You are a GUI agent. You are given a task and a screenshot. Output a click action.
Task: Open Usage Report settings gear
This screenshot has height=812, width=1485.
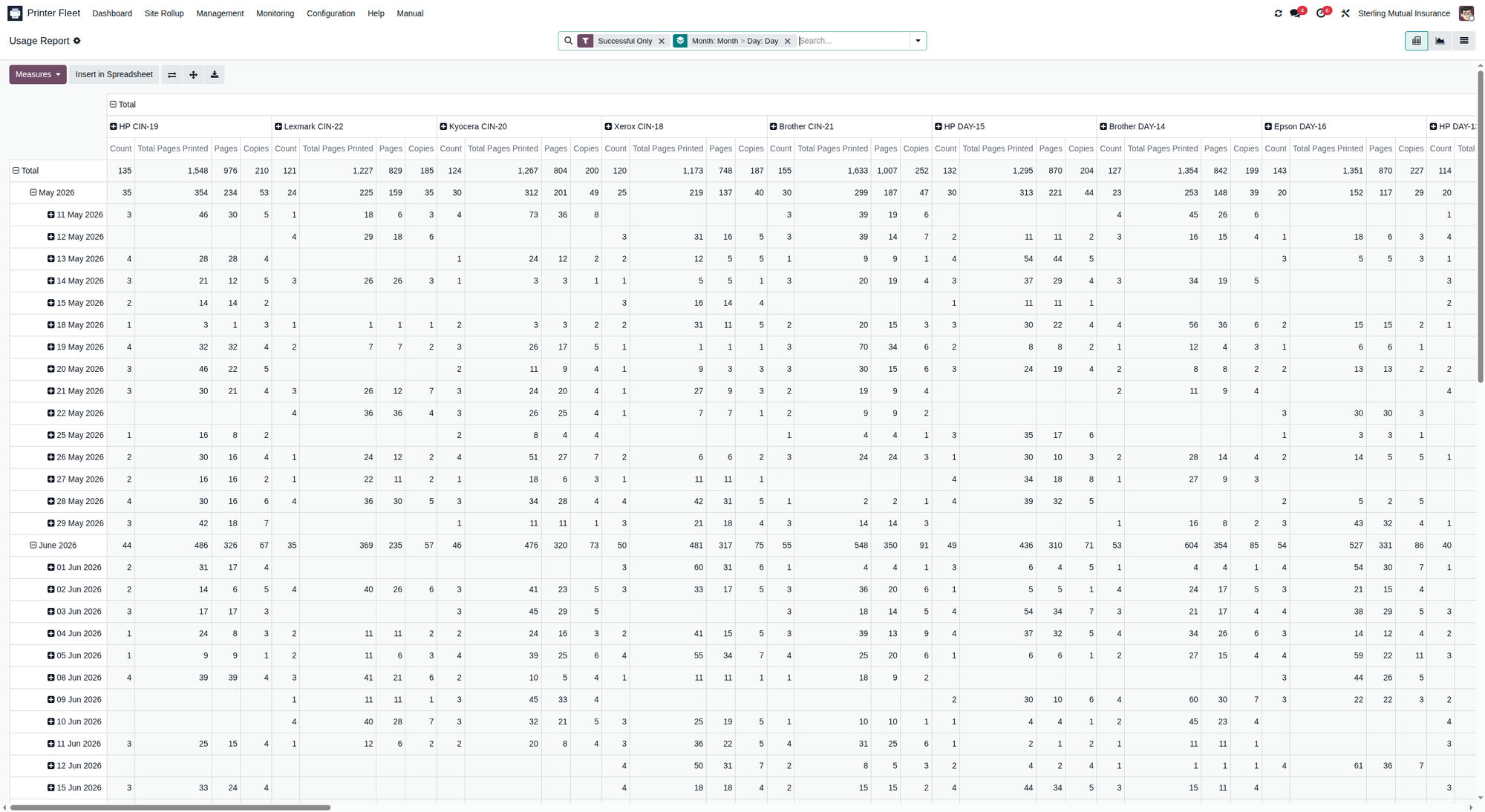[x=77, y=41]
